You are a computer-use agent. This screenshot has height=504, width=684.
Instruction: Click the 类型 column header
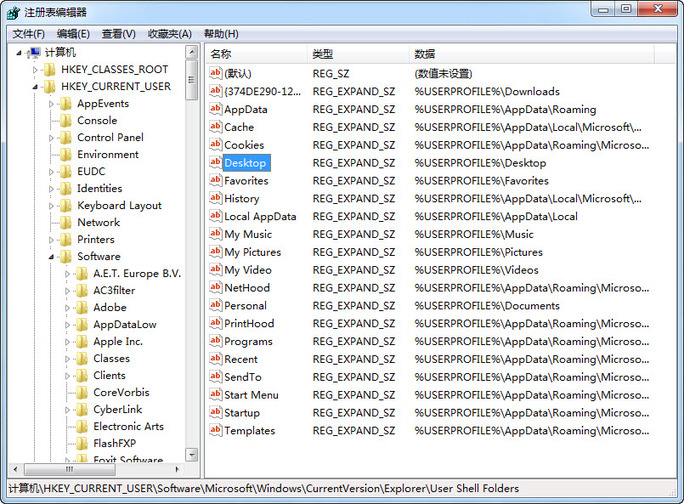coord(359,54)
